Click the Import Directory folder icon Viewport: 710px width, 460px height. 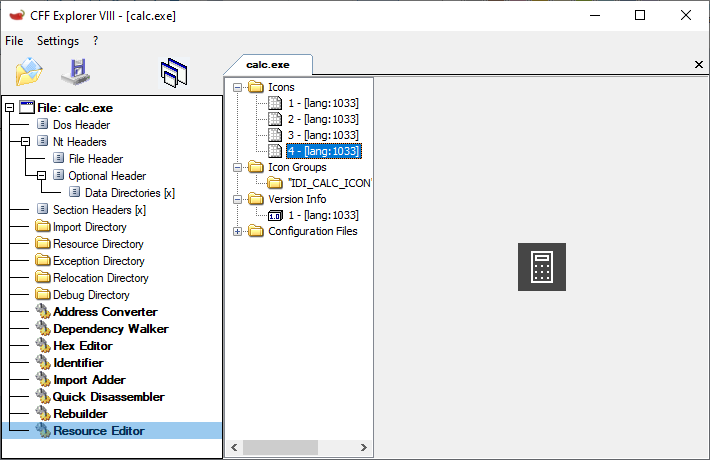[x=43, y=226]
